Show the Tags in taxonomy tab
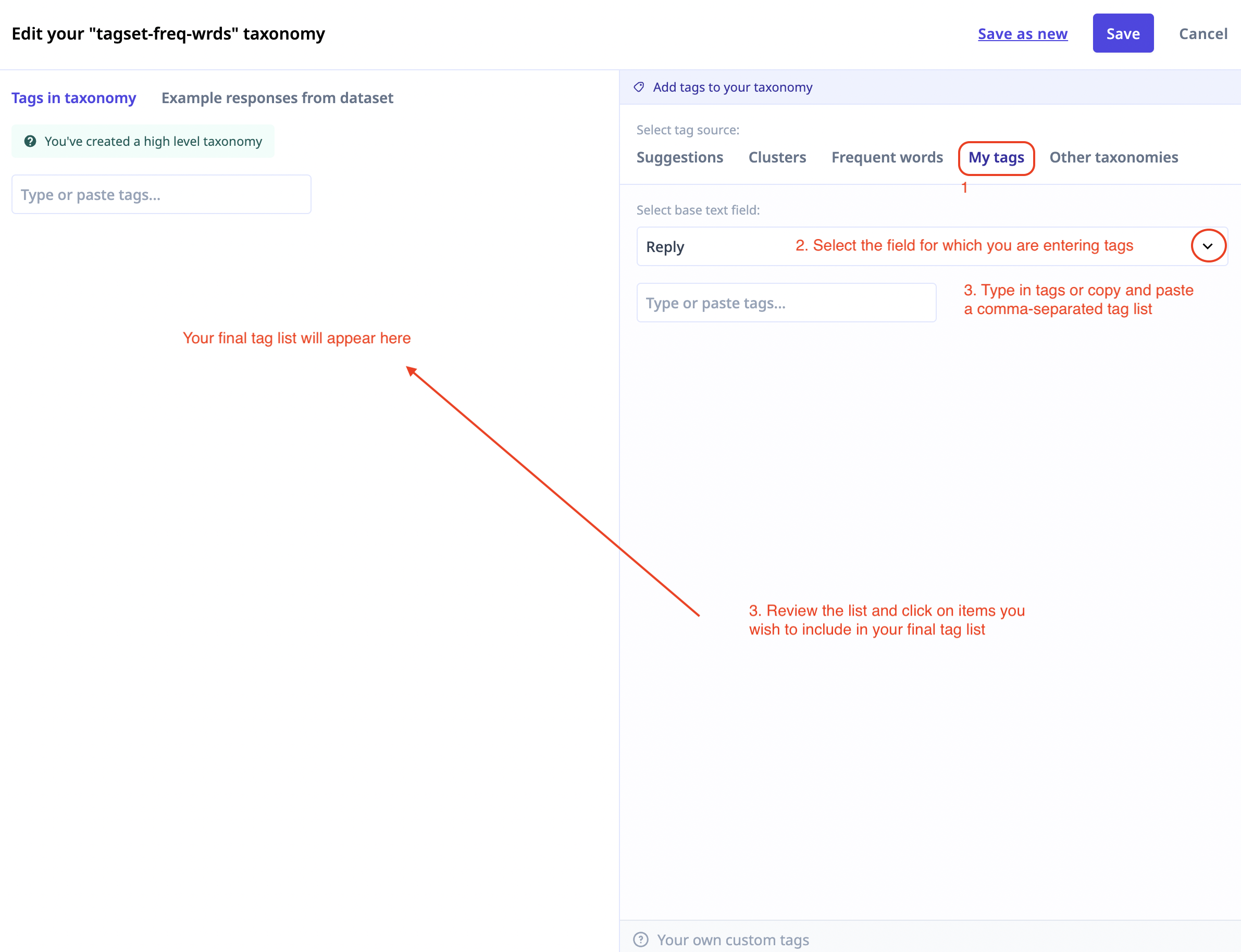 73,97
